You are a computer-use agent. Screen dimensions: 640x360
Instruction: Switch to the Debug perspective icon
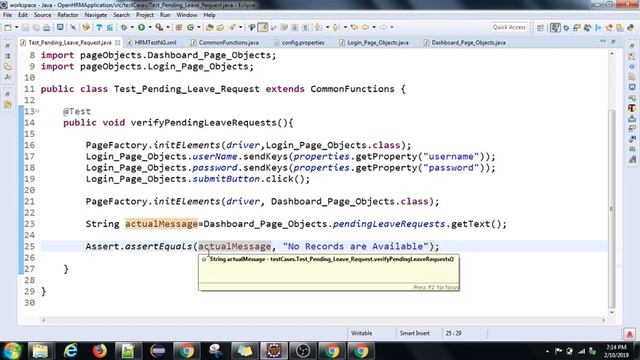click(x=566, y=28)
